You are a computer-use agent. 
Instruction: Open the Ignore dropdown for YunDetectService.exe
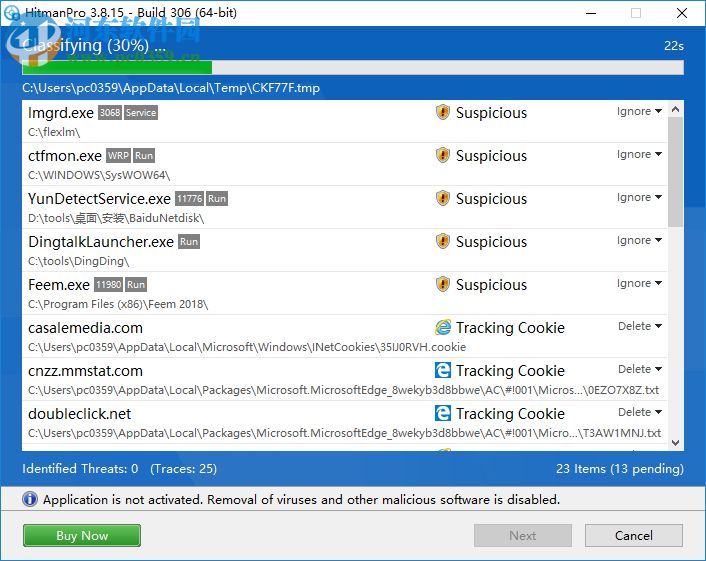[x=639, y=197]
